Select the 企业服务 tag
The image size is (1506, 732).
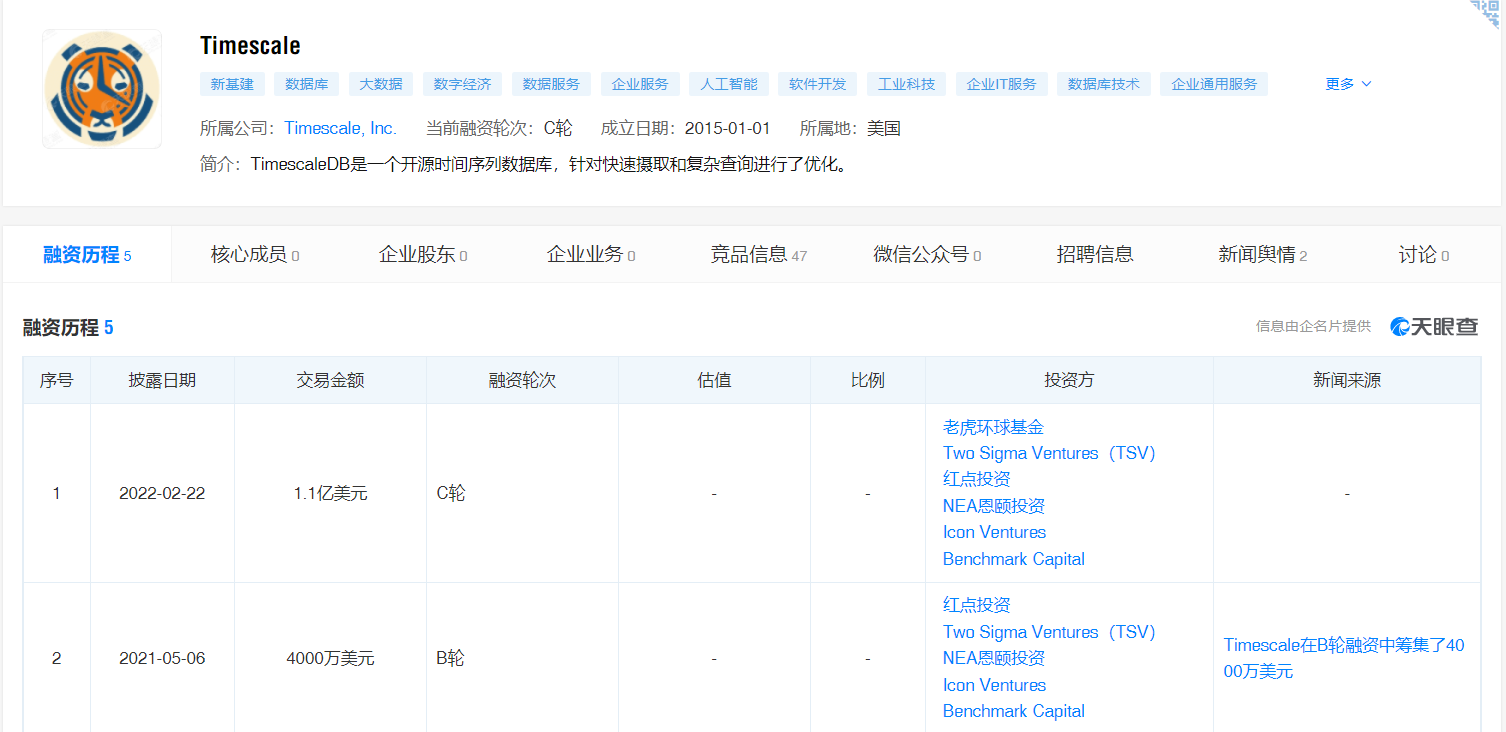pos(640,84)
